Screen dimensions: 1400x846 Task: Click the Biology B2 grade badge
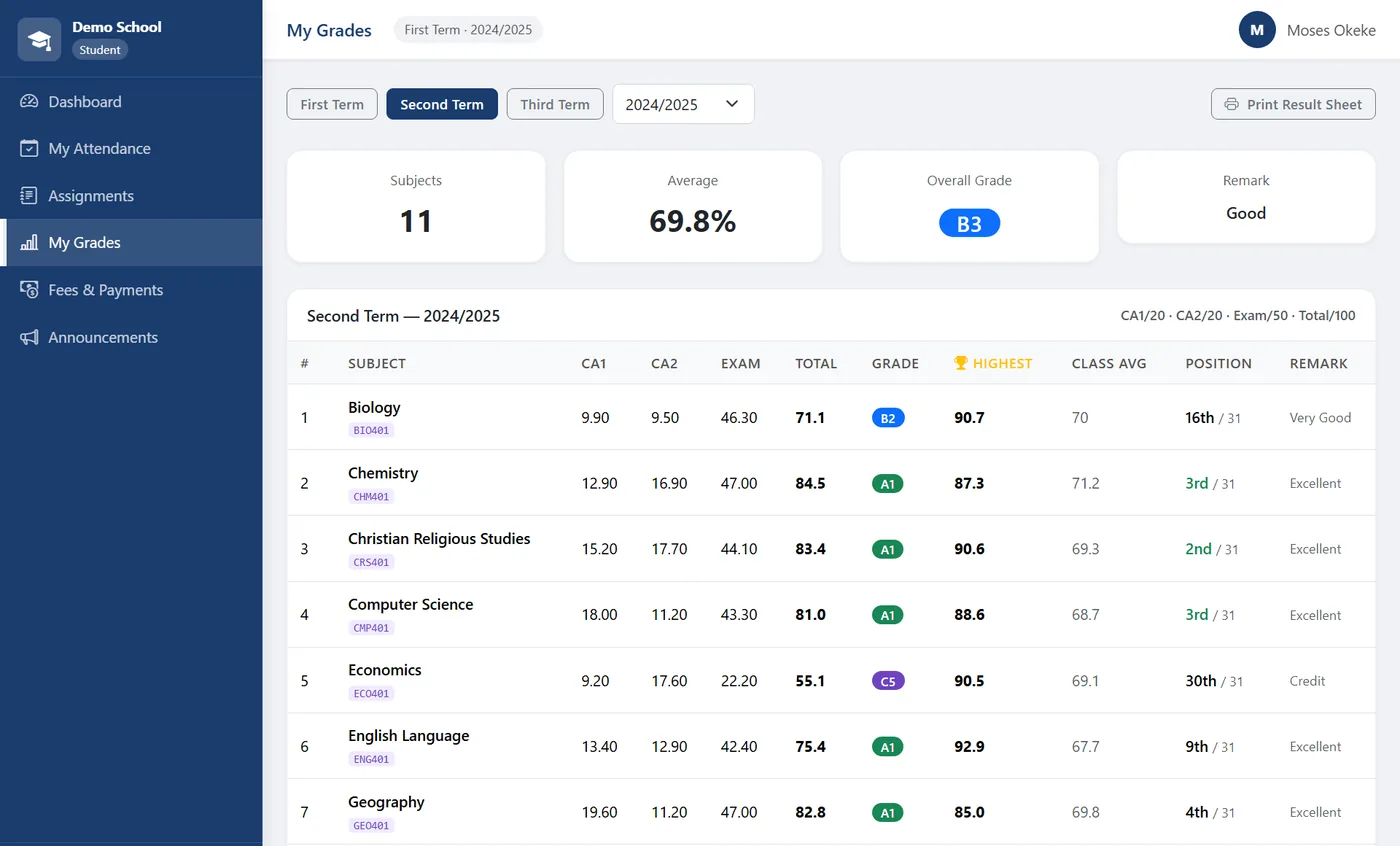pyautogui.click(x=888, y=418)
